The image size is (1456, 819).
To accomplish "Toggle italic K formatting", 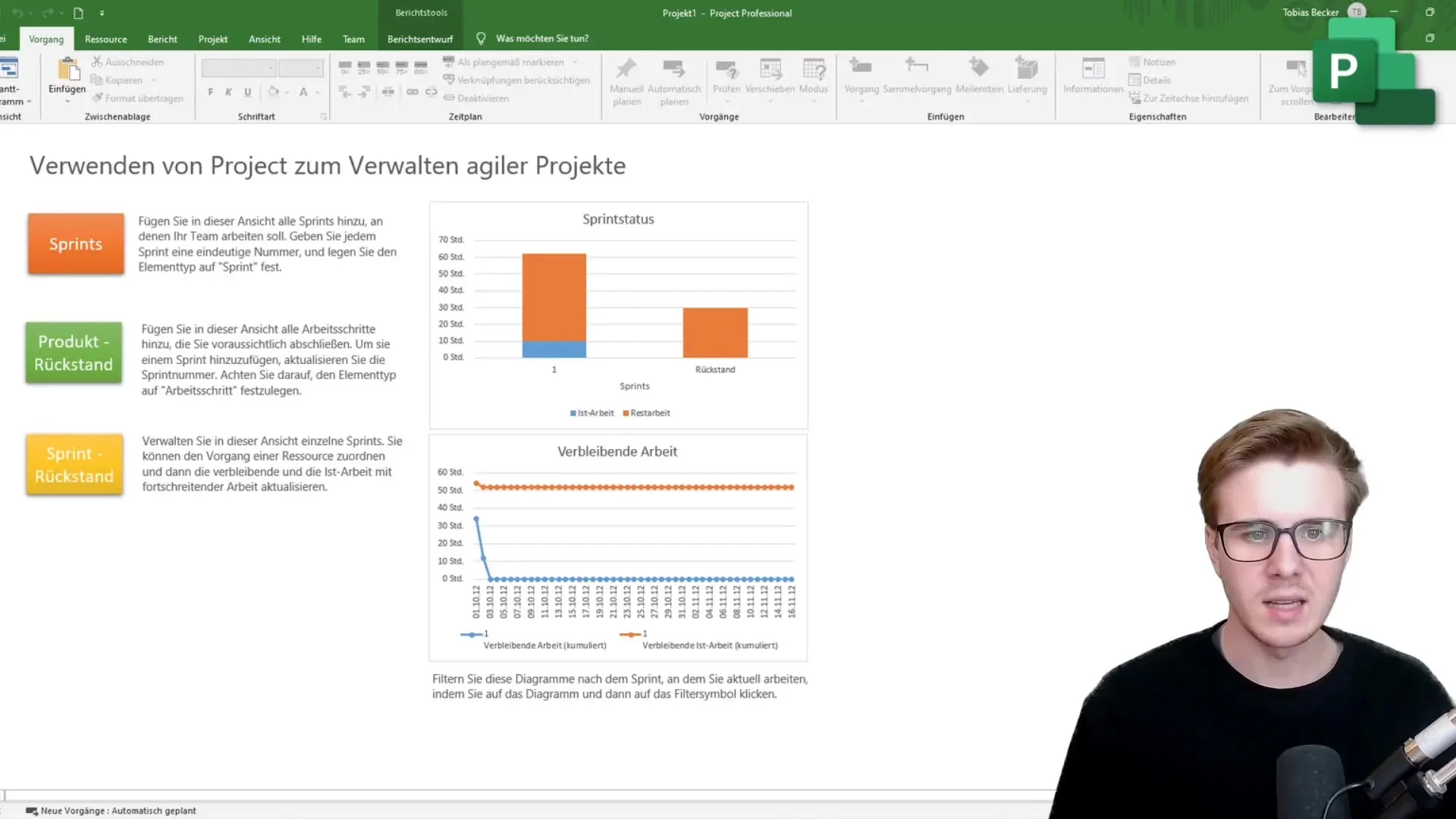I will click(228, 92).
